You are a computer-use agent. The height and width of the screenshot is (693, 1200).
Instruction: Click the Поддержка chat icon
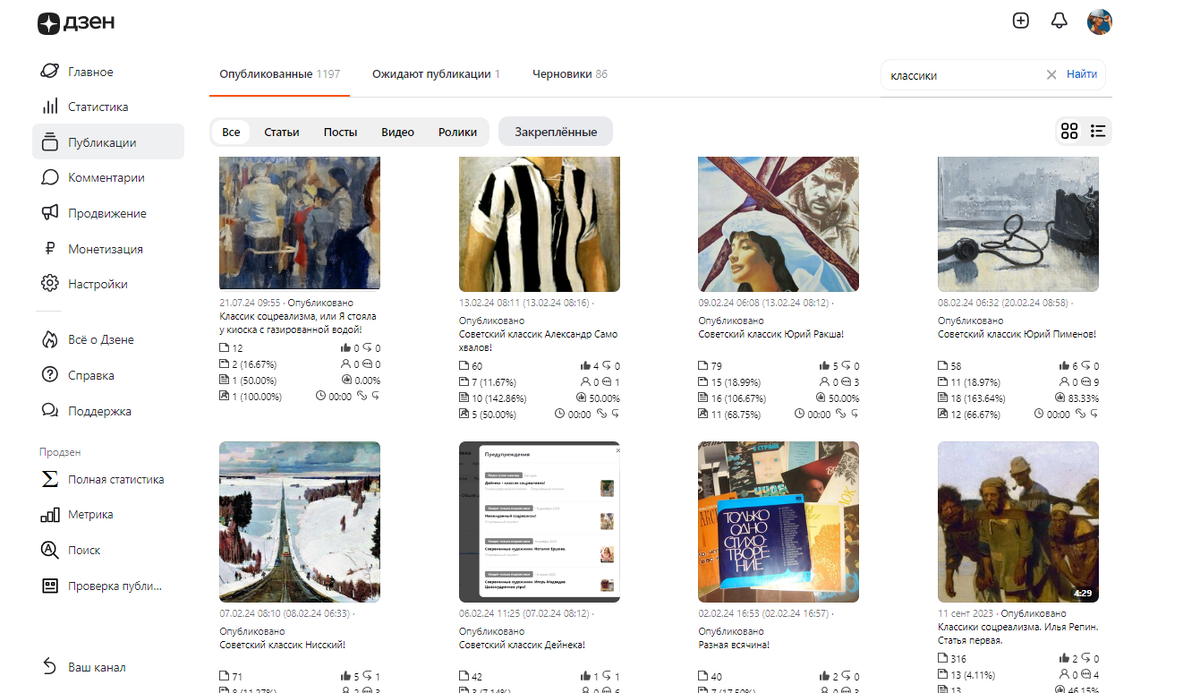click(49, 411)
